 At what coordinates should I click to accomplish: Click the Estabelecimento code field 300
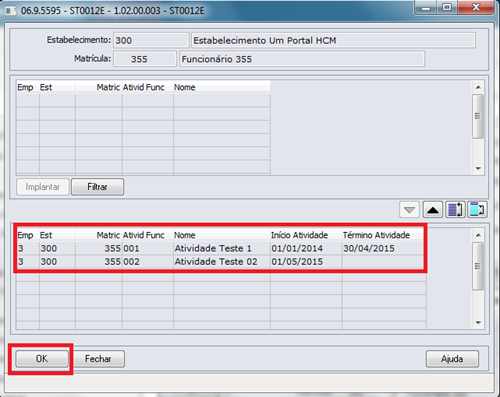coord(151,40)
